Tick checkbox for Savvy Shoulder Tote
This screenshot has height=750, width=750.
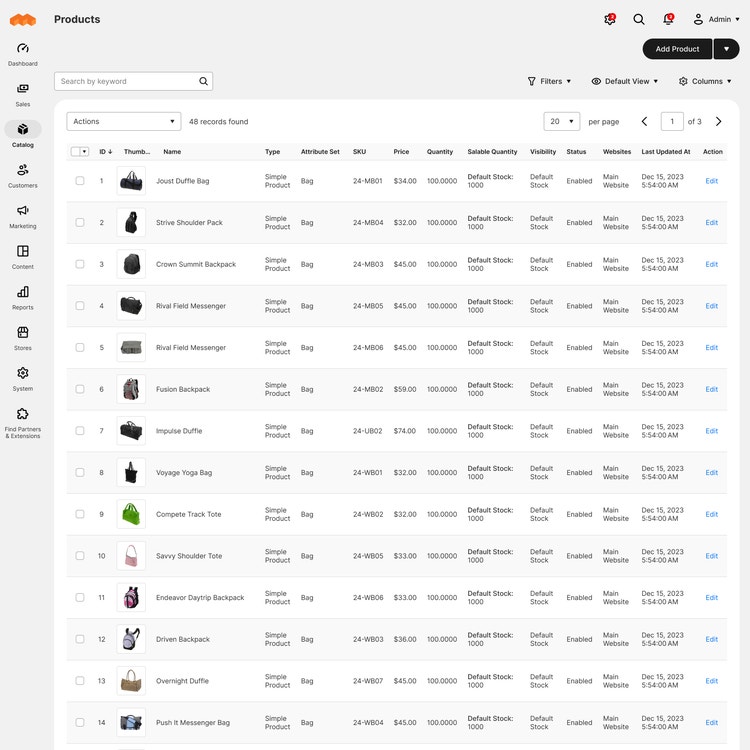(x=80, y=556)
